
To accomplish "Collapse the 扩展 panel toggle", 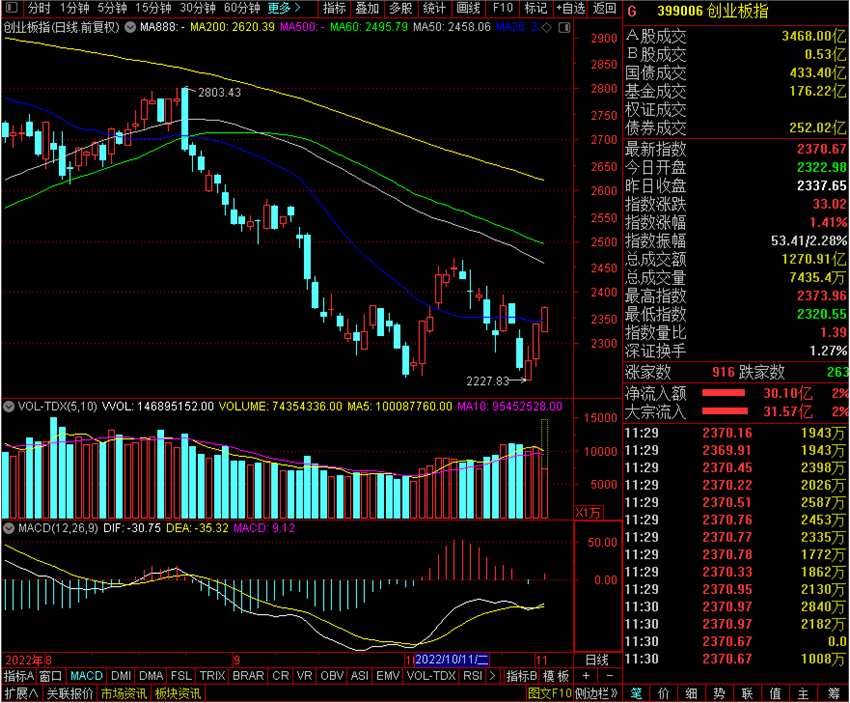I will (x=21, y=693).
